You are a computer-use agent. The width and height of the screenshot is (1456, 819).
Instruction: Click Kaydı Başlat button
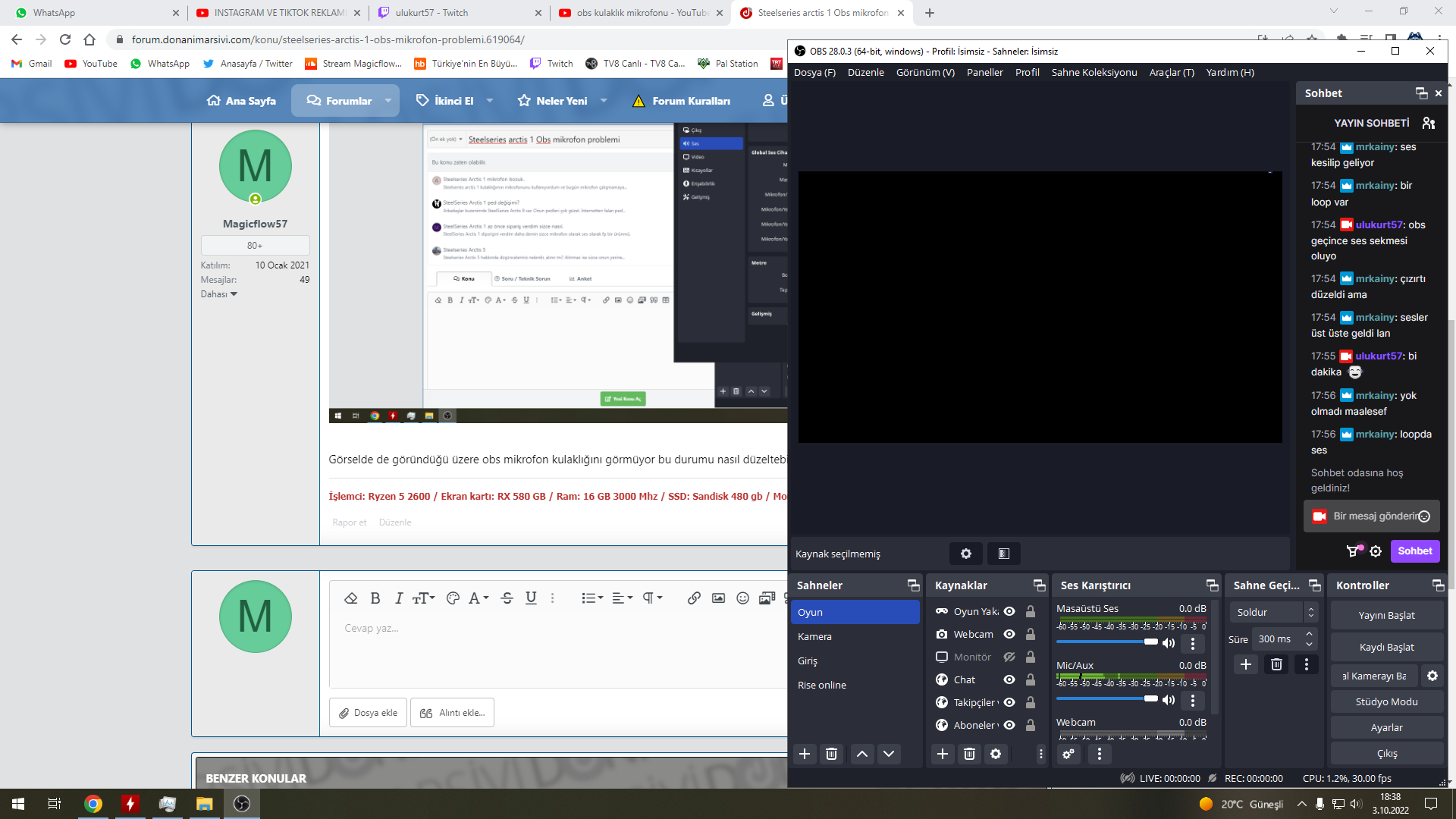pyautogui.click(x=1386, y=647)
